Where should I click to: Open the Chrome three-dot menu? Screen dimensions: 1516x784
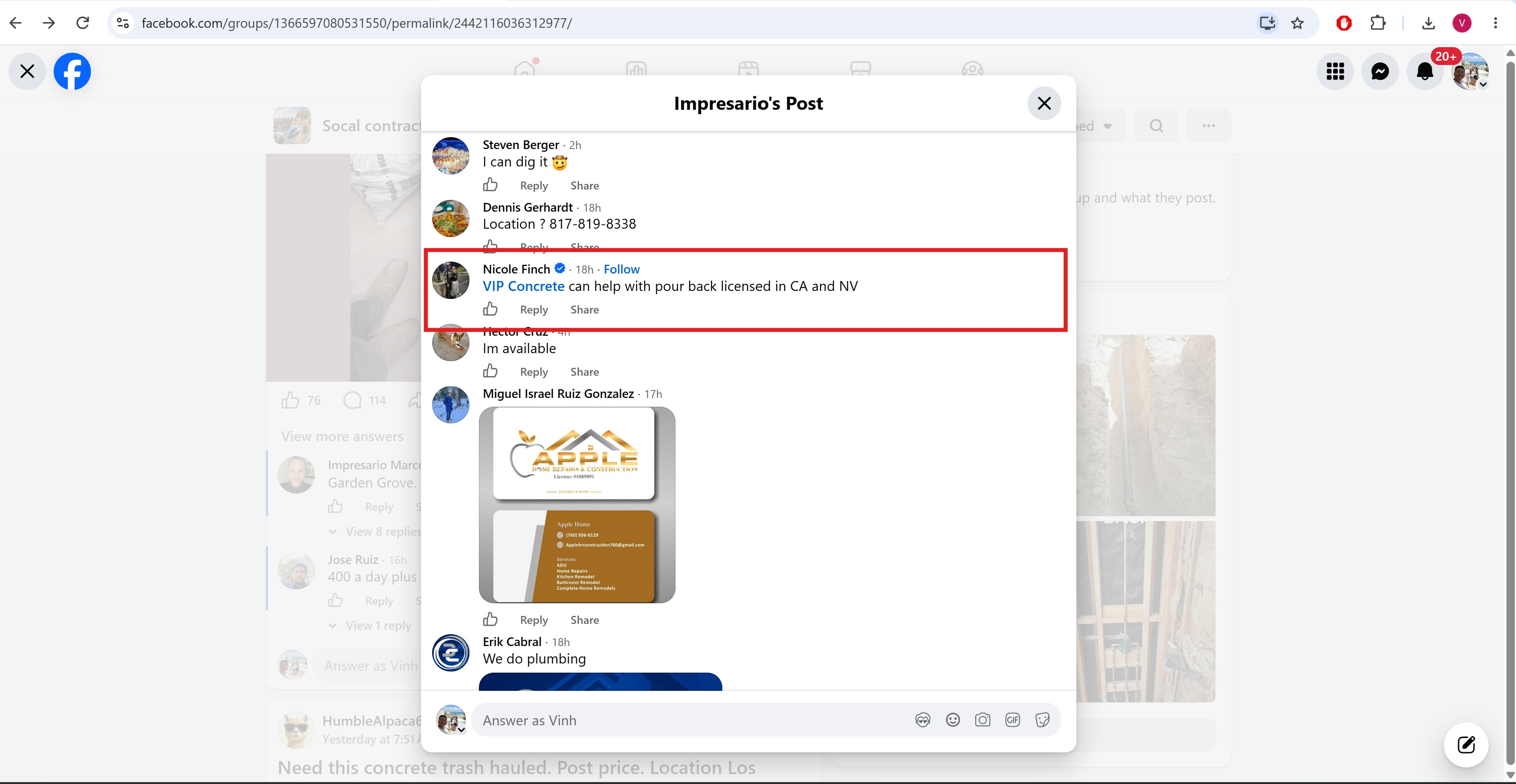(x=1495, y=23)
